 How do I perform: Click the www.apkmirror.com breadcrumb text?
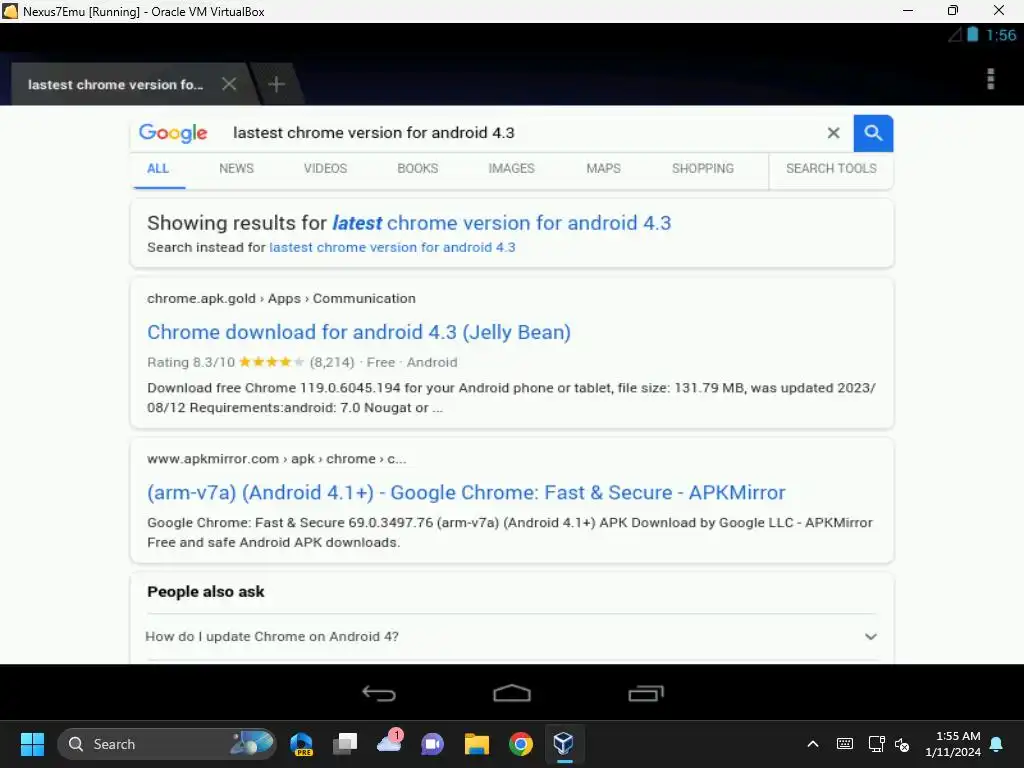pos(276,459)
